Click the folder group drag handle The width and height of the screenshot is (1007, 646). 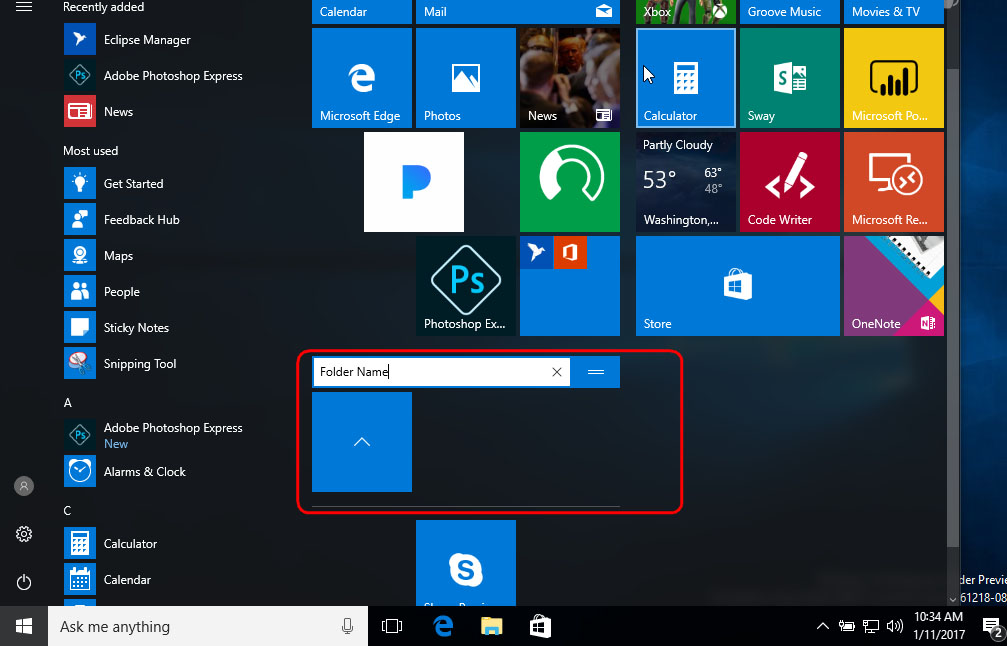[596, 372]
